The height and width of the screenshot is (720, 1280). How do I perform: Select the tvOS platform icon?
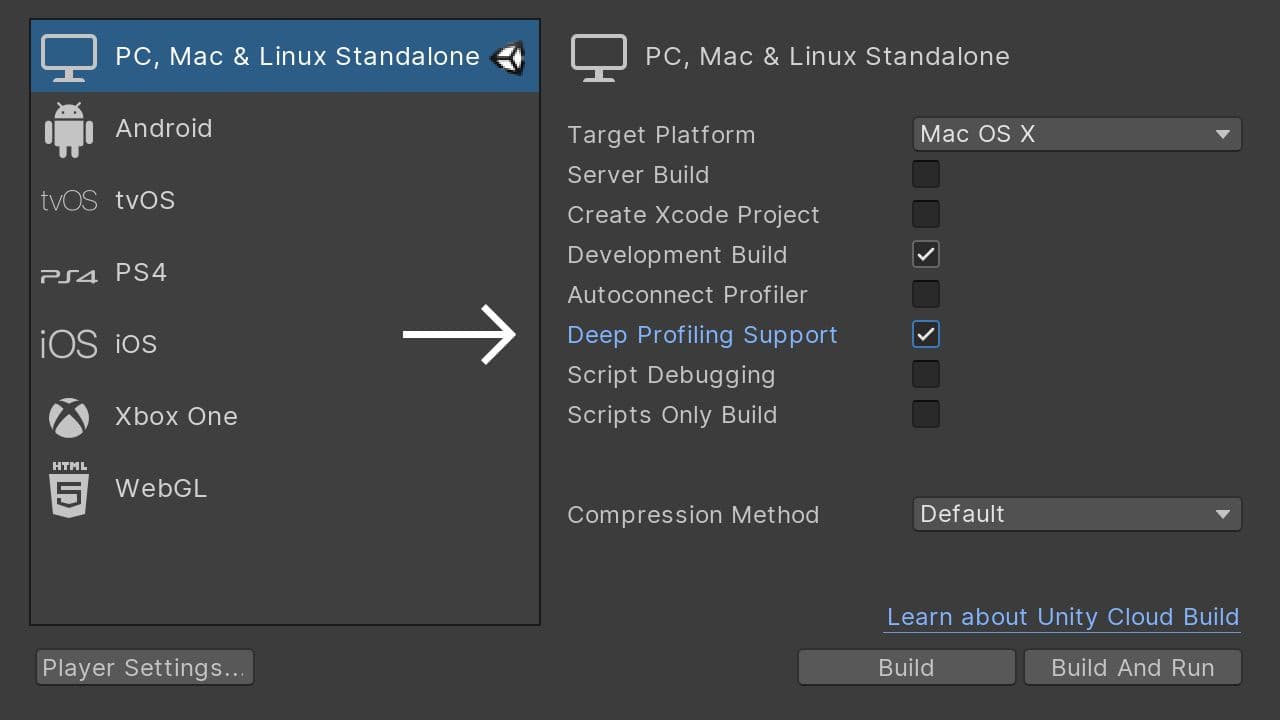coord(68,200)
